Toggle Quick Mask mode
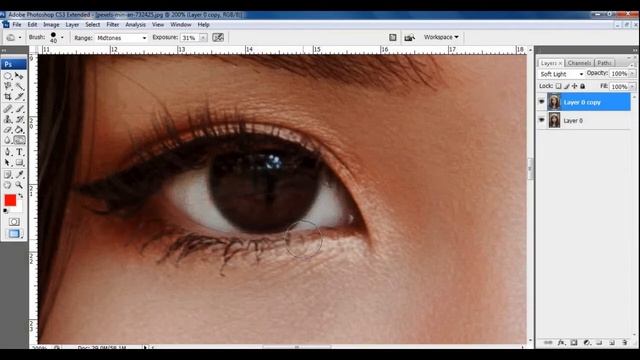The height and width of the screenshot is (360, 640). 14,222
